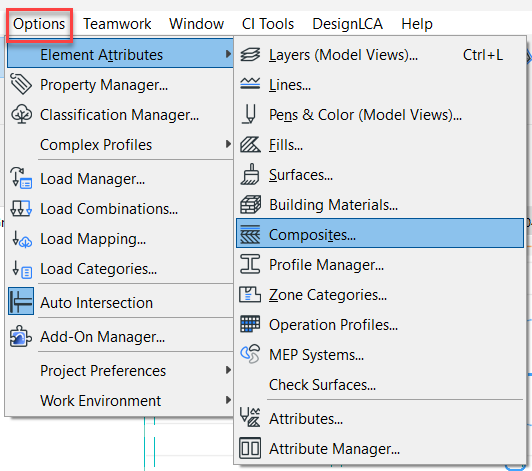This screenshot has width=532, height=471.
Task: Click the Building Materials brick icon
Action: coord(250,205)
